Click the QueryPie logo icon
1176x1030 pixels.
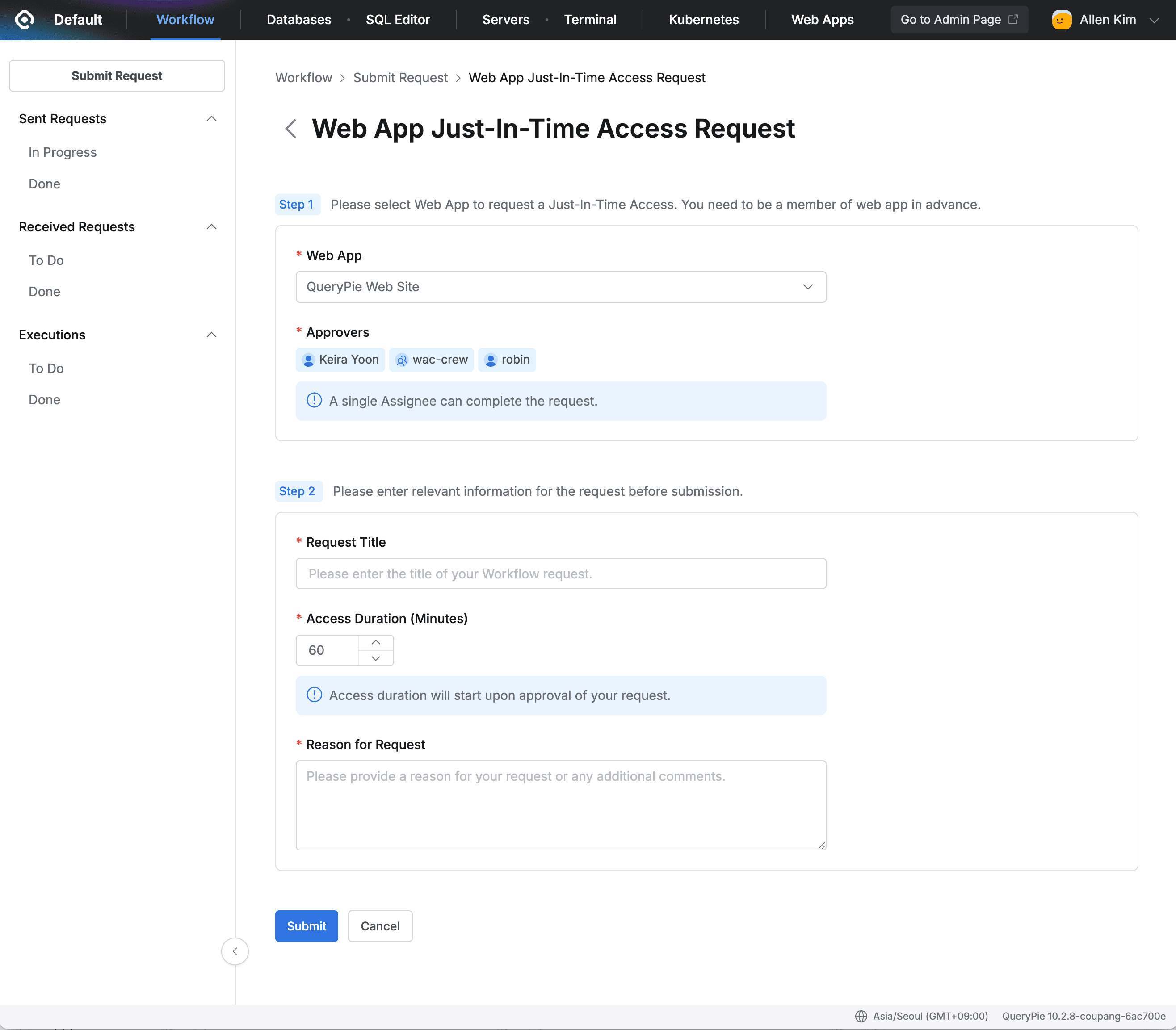(x=24, y=20)
